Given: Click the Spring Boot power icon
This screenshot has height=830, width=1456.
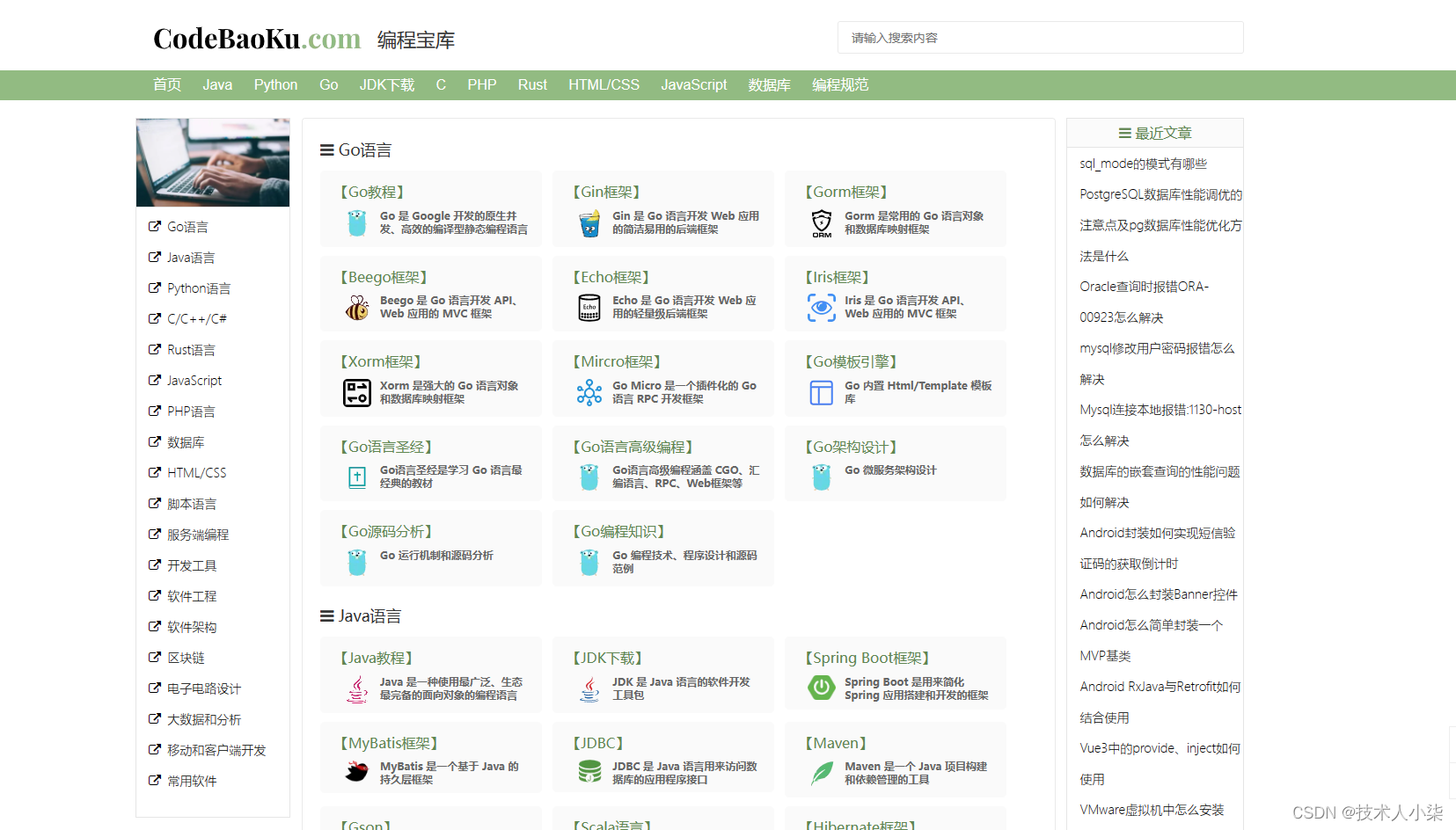Looking at the screenshot, I should coord(822,688).
